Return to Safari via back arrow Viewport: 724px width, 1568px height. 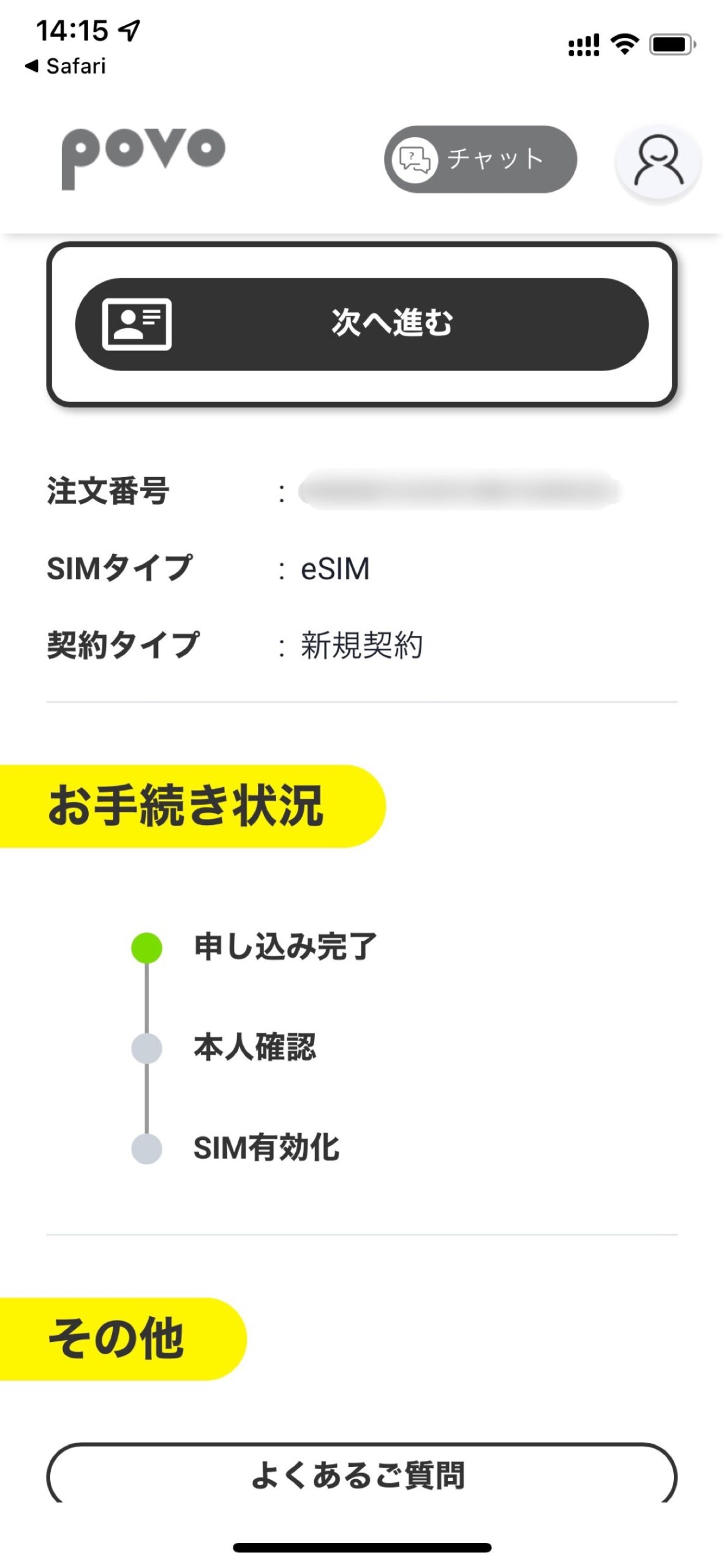[x=65, y=66]
